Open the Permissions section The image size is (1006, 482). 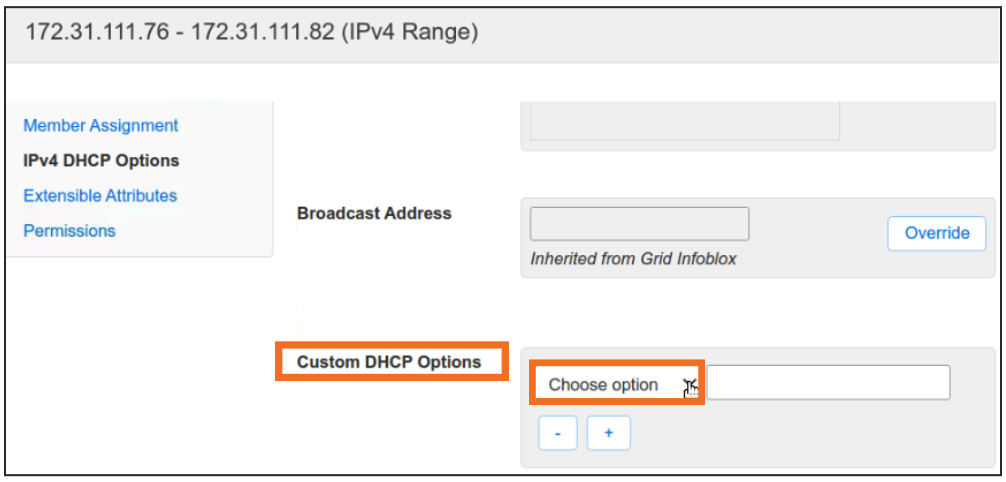tap(69, 231)
